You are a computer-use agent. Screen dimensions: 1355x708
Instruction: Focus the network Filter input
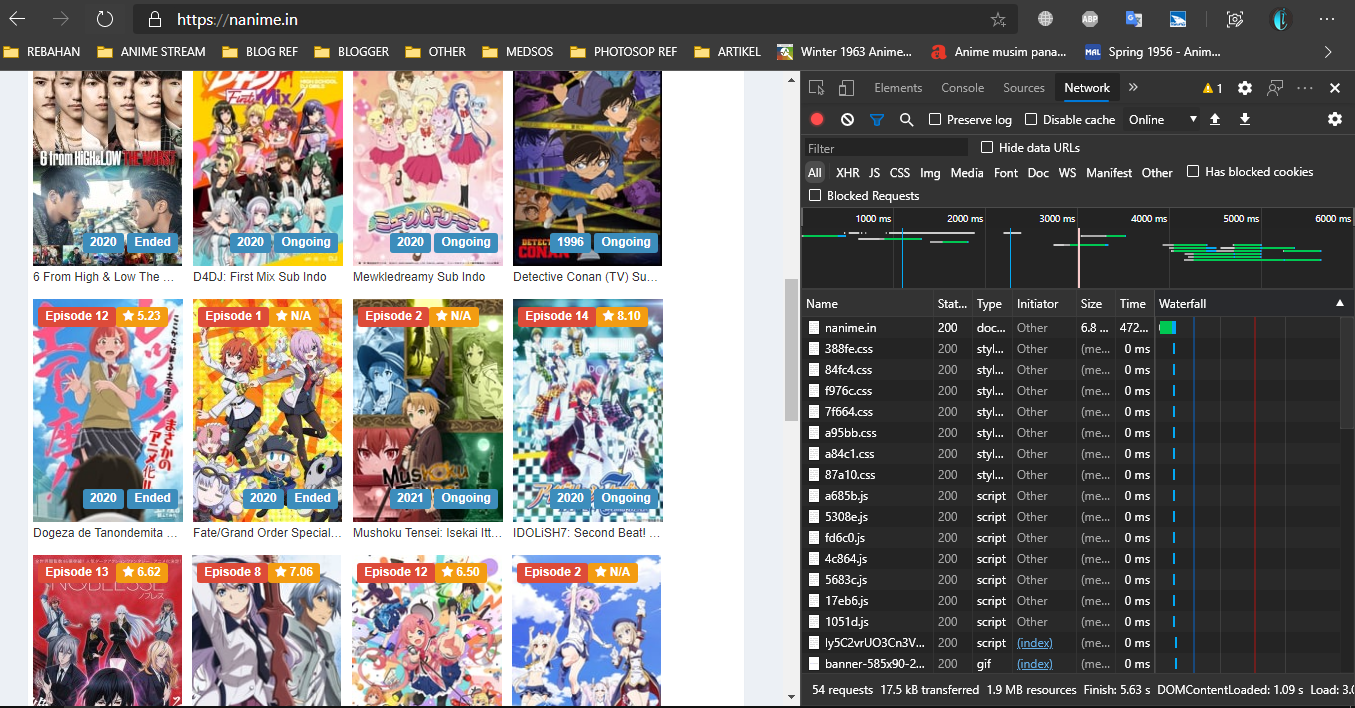click(886, 148)
